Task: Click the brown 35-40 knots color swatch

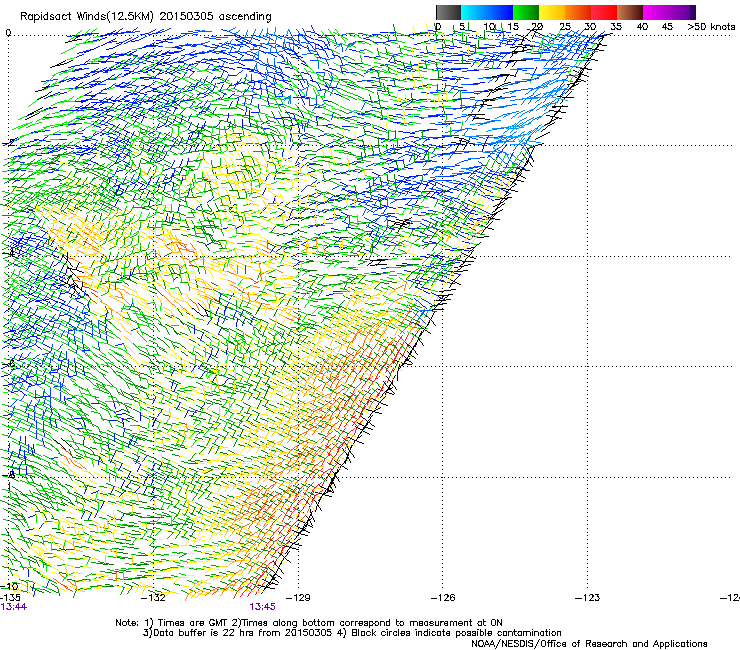Action: click(630, 12)
